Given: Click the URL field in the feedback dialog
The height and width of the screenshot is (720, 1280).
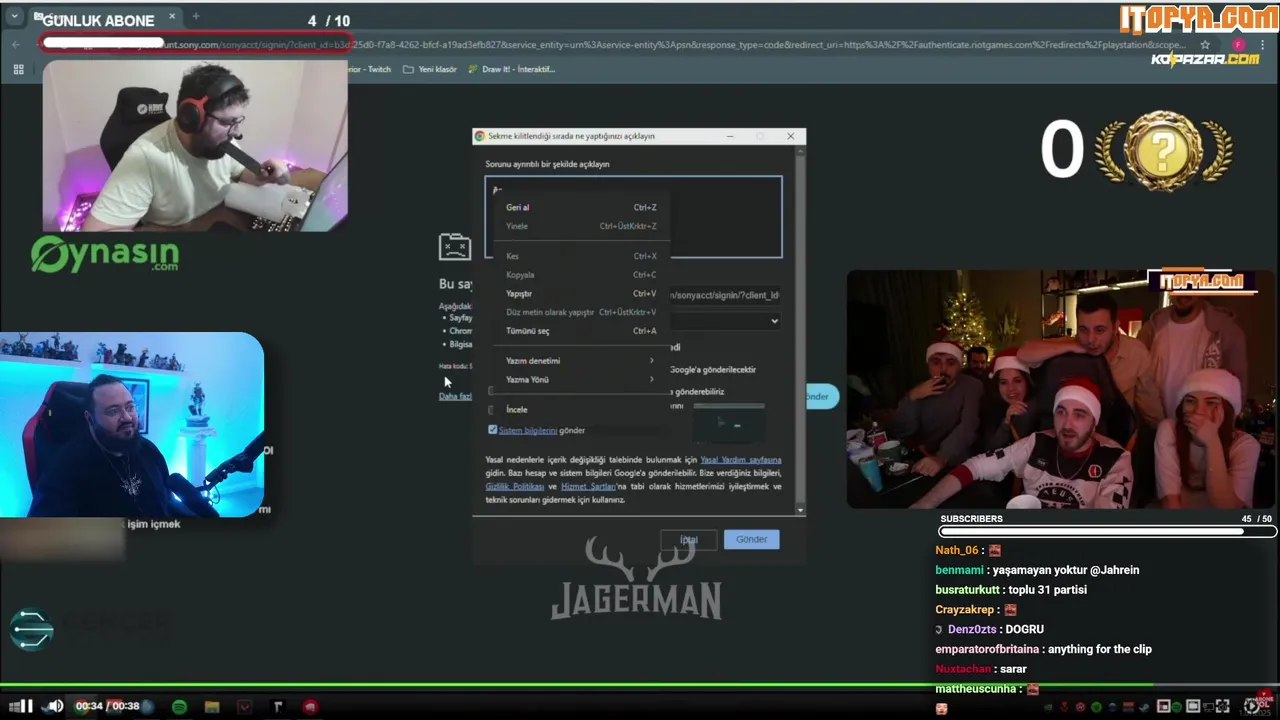Looking at the screenshot, I should [726, 295].
